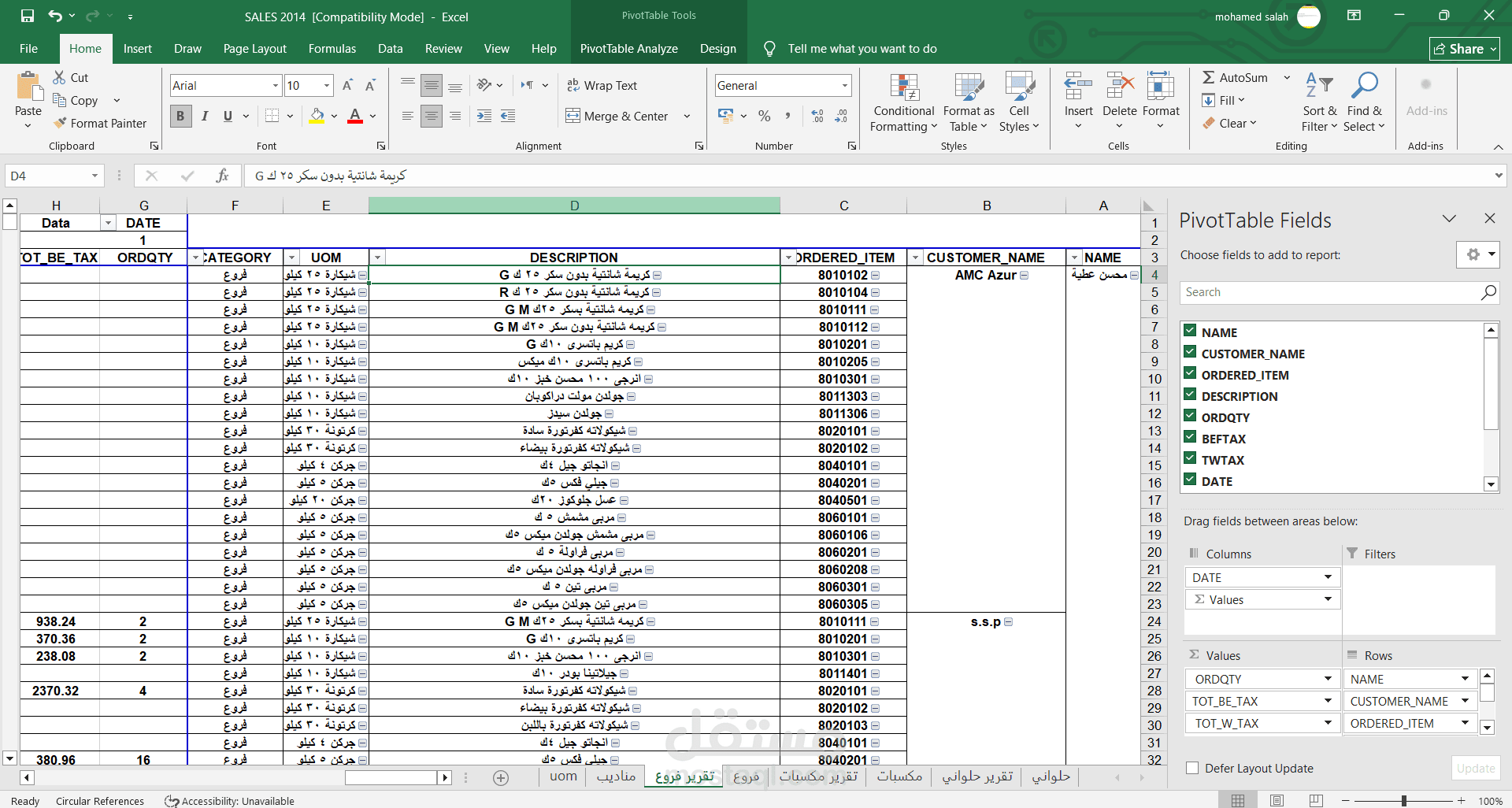1512x808 pixels.
Task: Click the Share button
Action: point(1465,49)
